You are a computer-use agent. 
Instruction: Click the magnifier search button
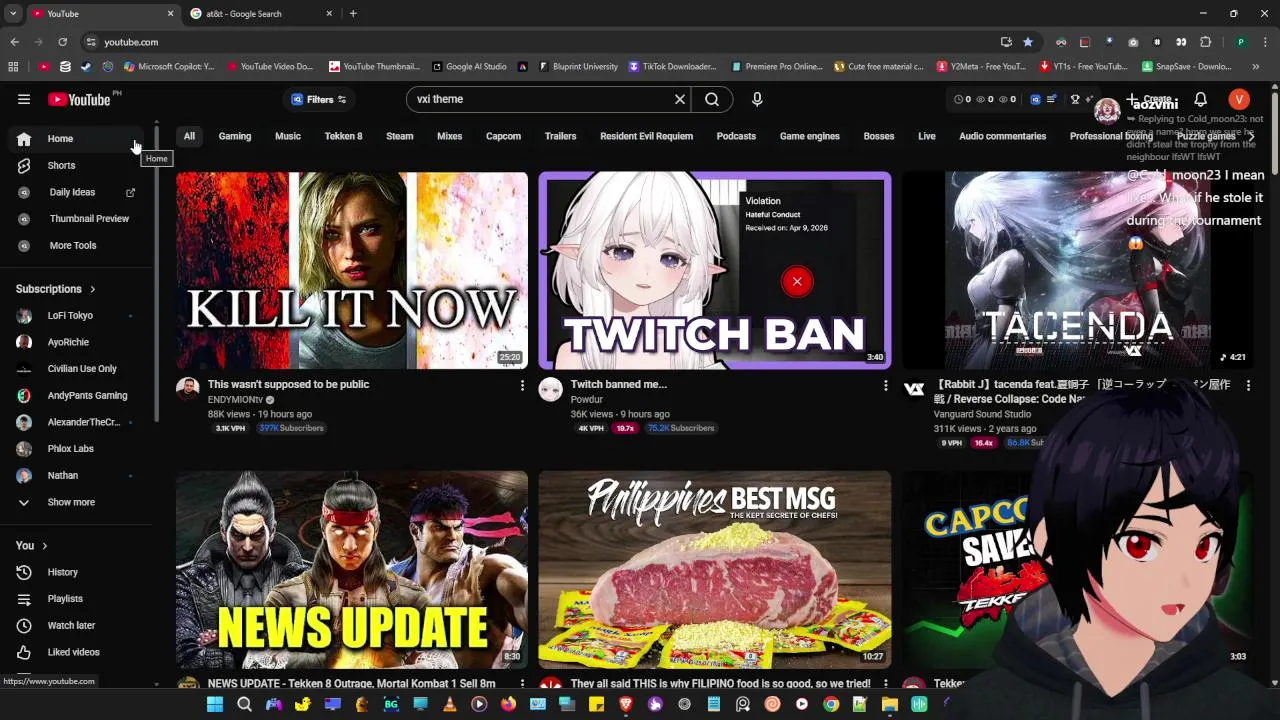pos(712,99)
